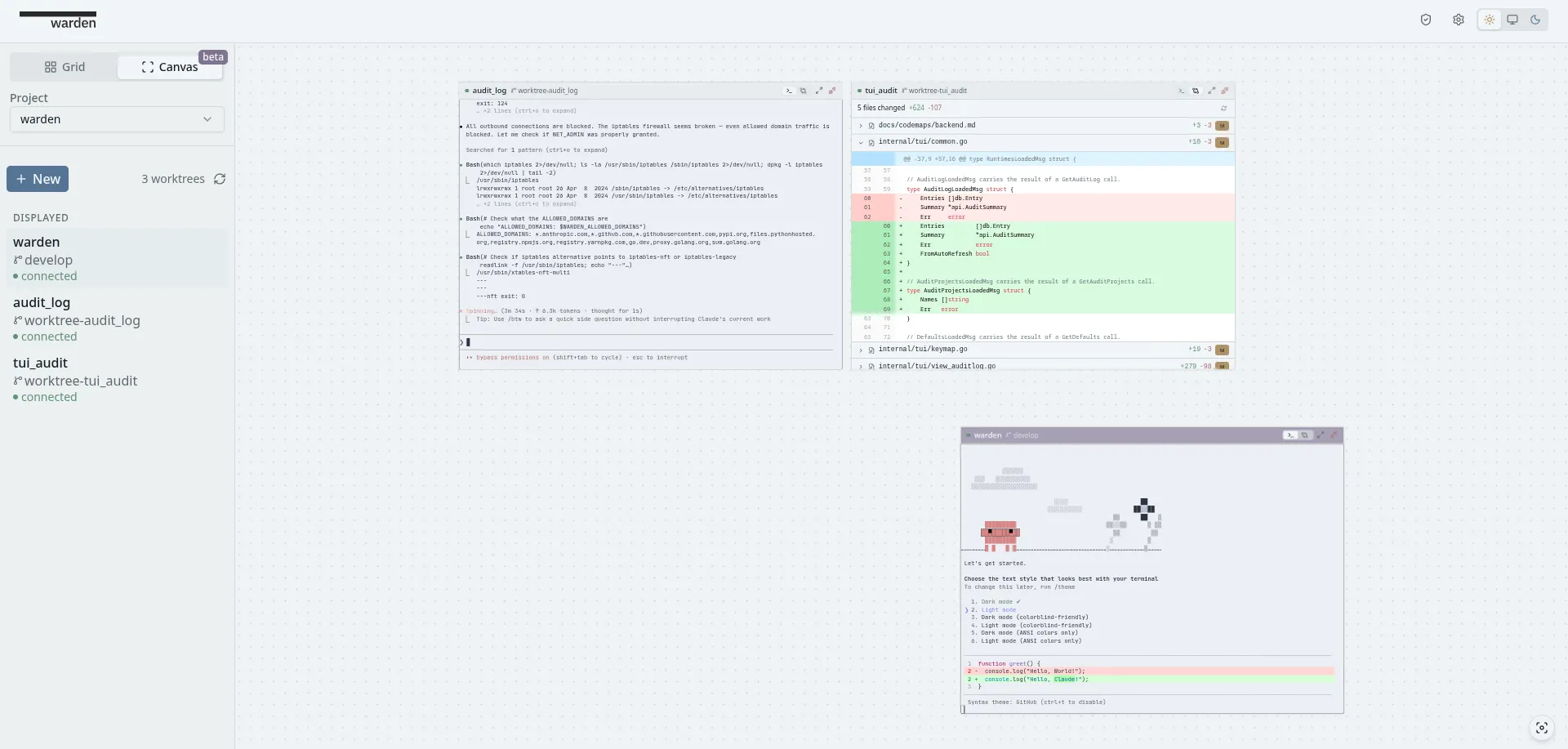Disconnect the audit_log panel with red icon
The width and height of the screenshot is (1568, 749).
click(832, 91)
